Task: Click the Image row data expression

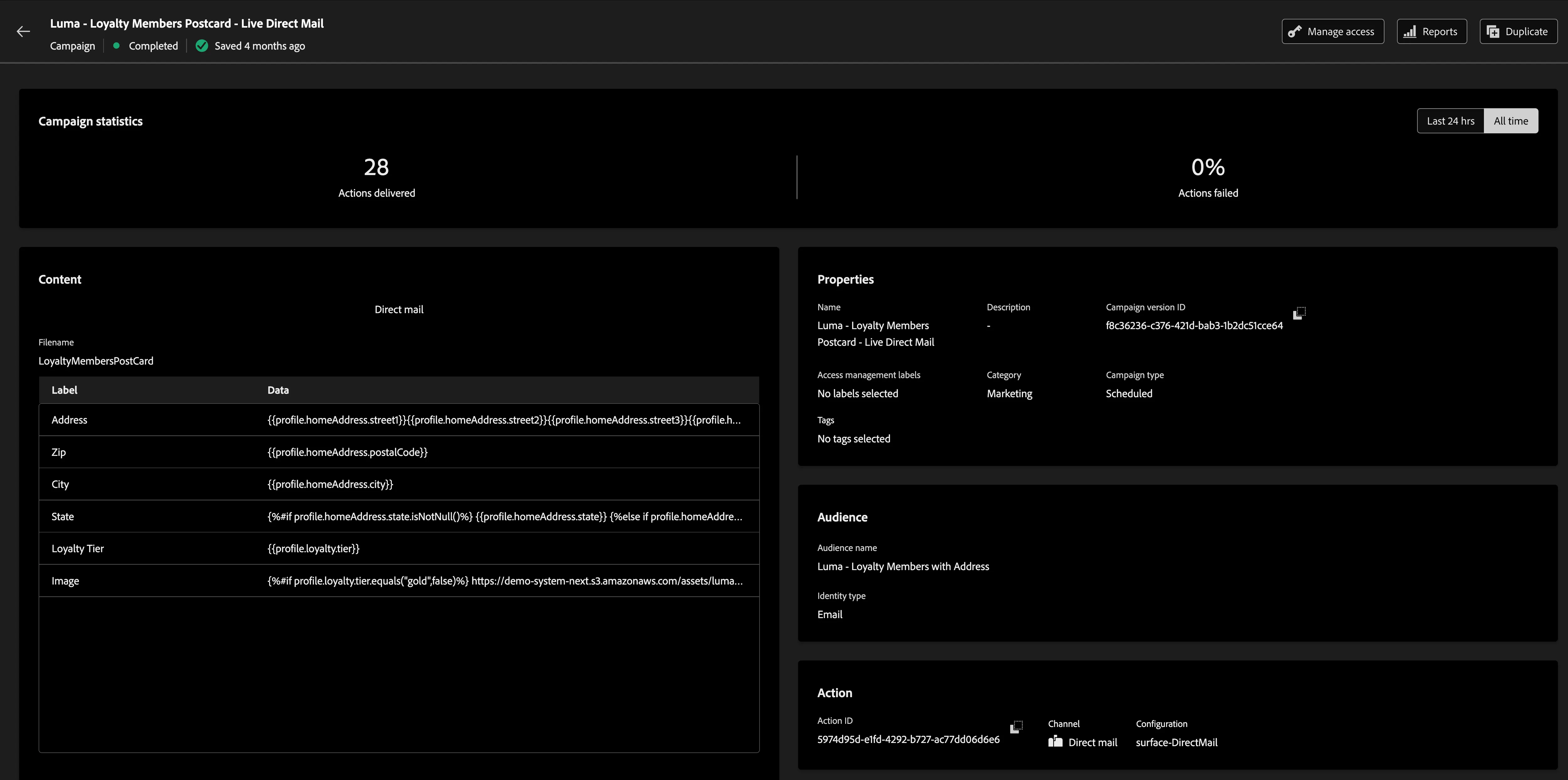Action: [x=505, y=581]
